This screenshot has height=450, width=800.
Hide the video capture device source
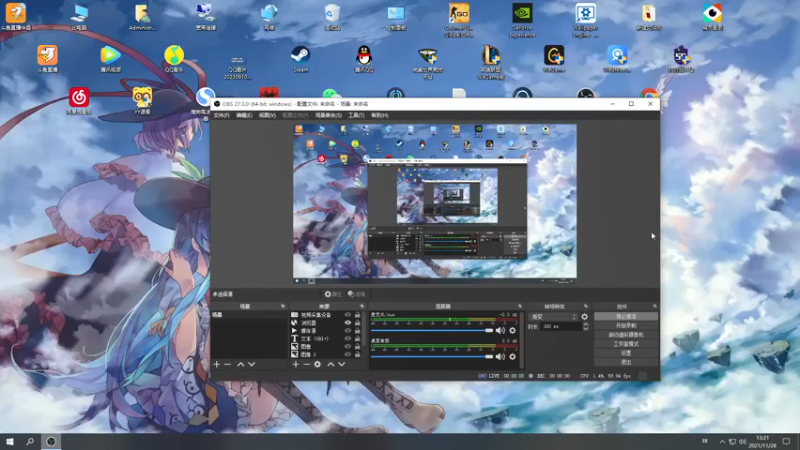click(348, 315)
